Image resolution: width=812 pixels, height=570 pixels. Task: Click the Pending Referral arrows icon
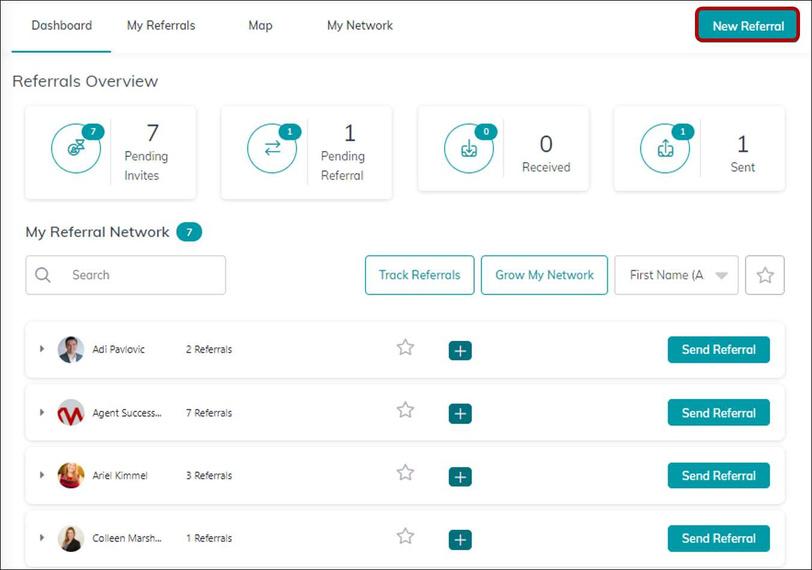pyautogui.click(x=272, y=148)
